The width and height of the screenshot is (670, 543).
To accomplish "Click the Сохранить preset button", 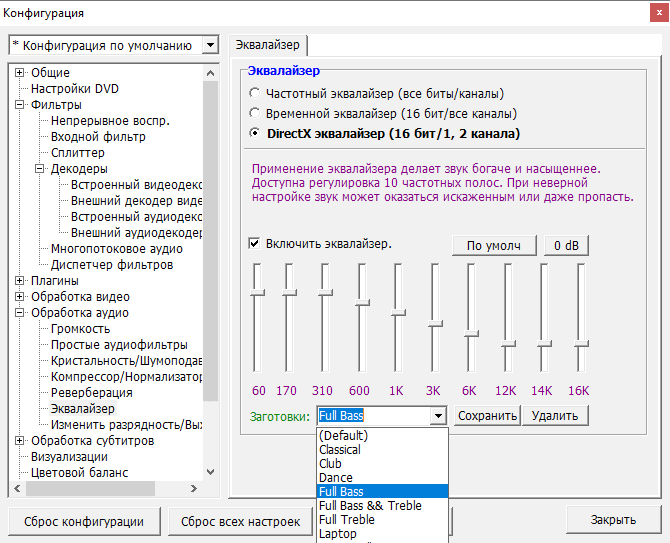I will 487,416.
